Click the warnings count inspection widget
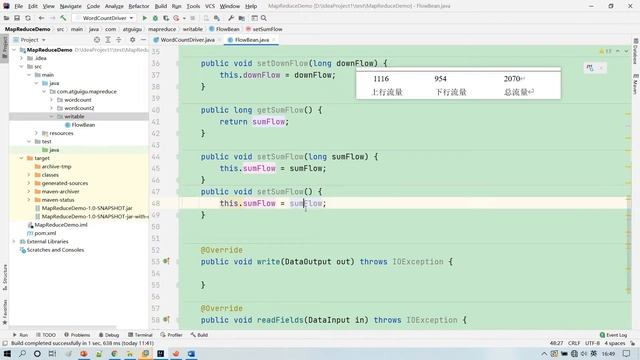The height and width of the screenshot is (360, 640). click(x=605, y=51)
